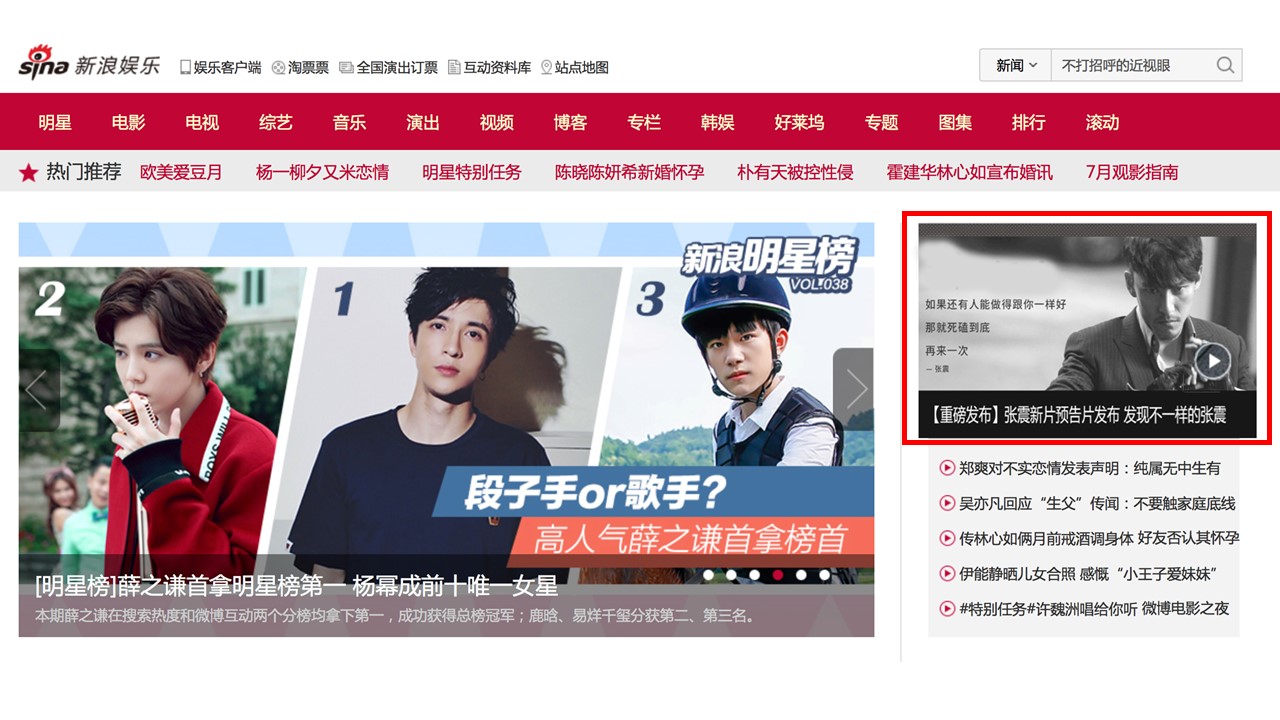This screenshot has width=1280, height=720.
Task: Go to the 电影 navigation tab
Action: tap(128, 122)
